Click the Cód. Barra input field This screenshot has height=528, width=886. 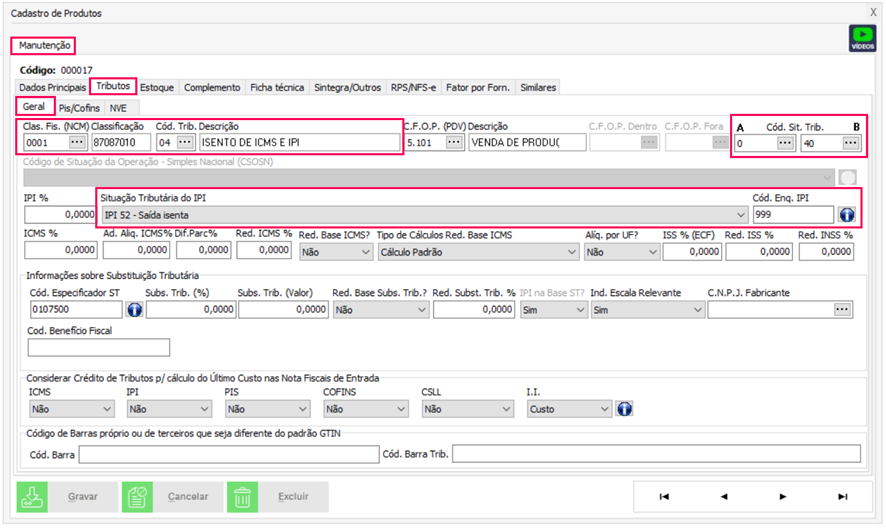[x=228, y=455]
